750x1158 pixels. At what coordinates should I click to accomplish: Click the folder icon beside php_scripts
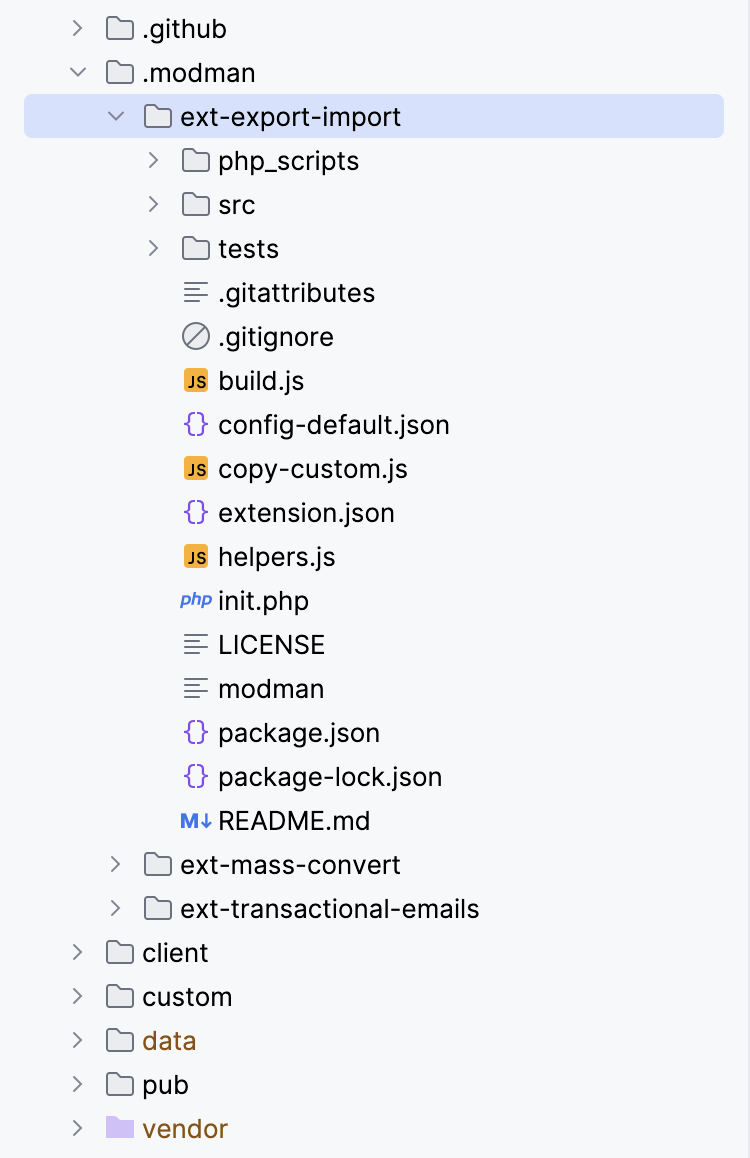point(196,161)
